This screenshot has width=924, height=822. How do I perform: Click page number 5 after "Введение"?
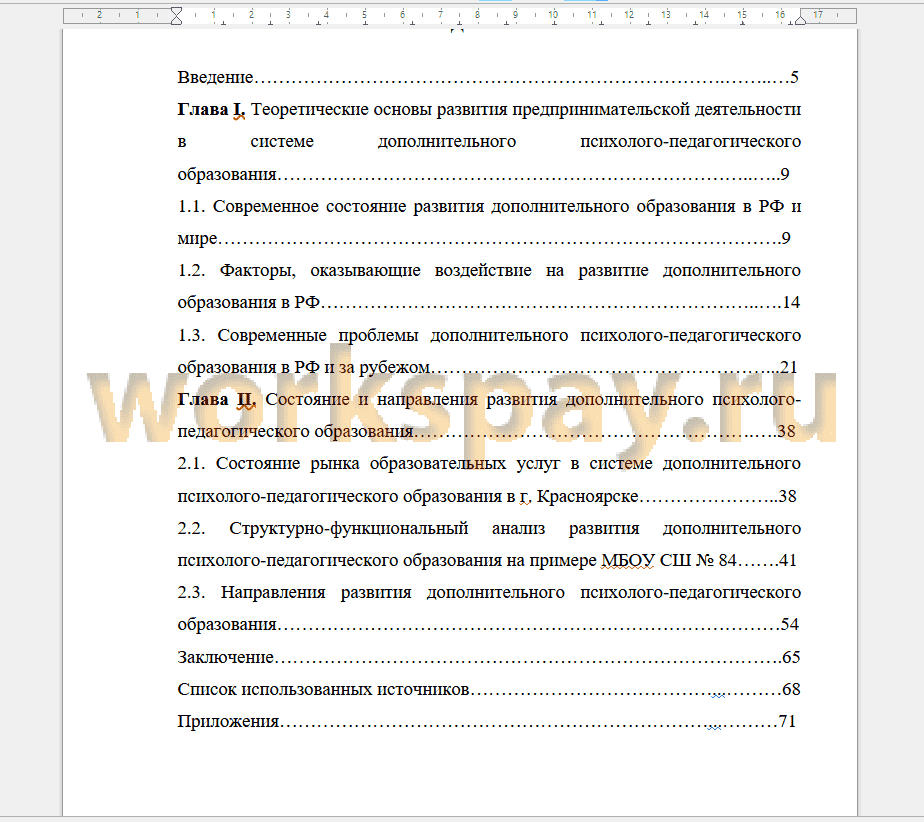click(x=794, y=77)
